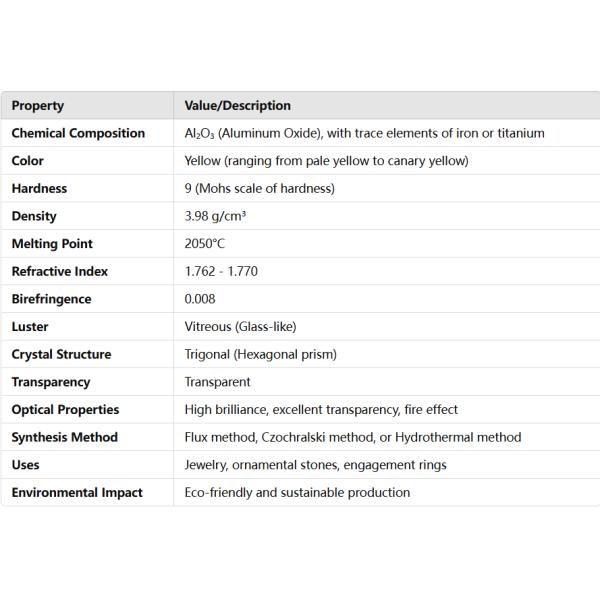Select the 'Birefringence' row label

(51, 299)
